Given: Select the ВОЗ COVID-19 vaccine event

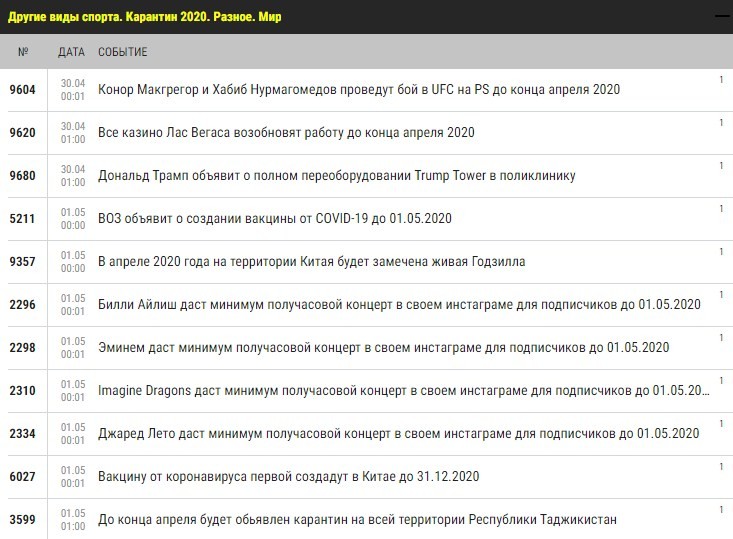Looking at the screenshot, I should (275, 219).
